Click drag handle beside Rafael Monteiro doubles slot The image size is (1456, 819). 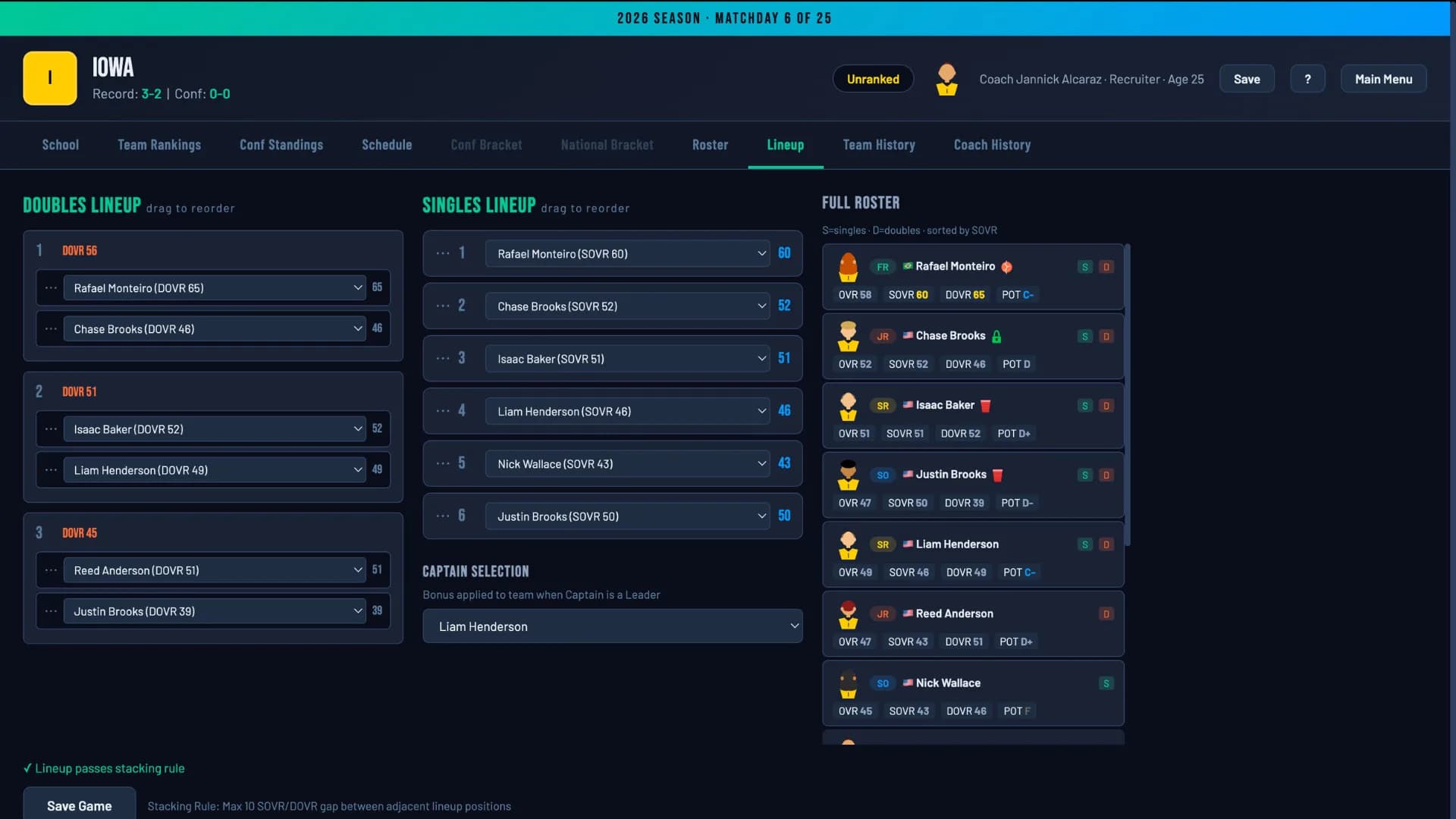coord(51,288)
